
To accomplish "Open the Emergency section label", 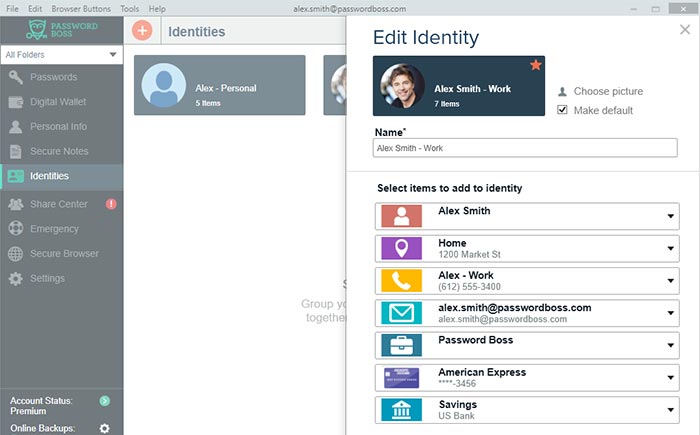I will click(x=54, y=229).
